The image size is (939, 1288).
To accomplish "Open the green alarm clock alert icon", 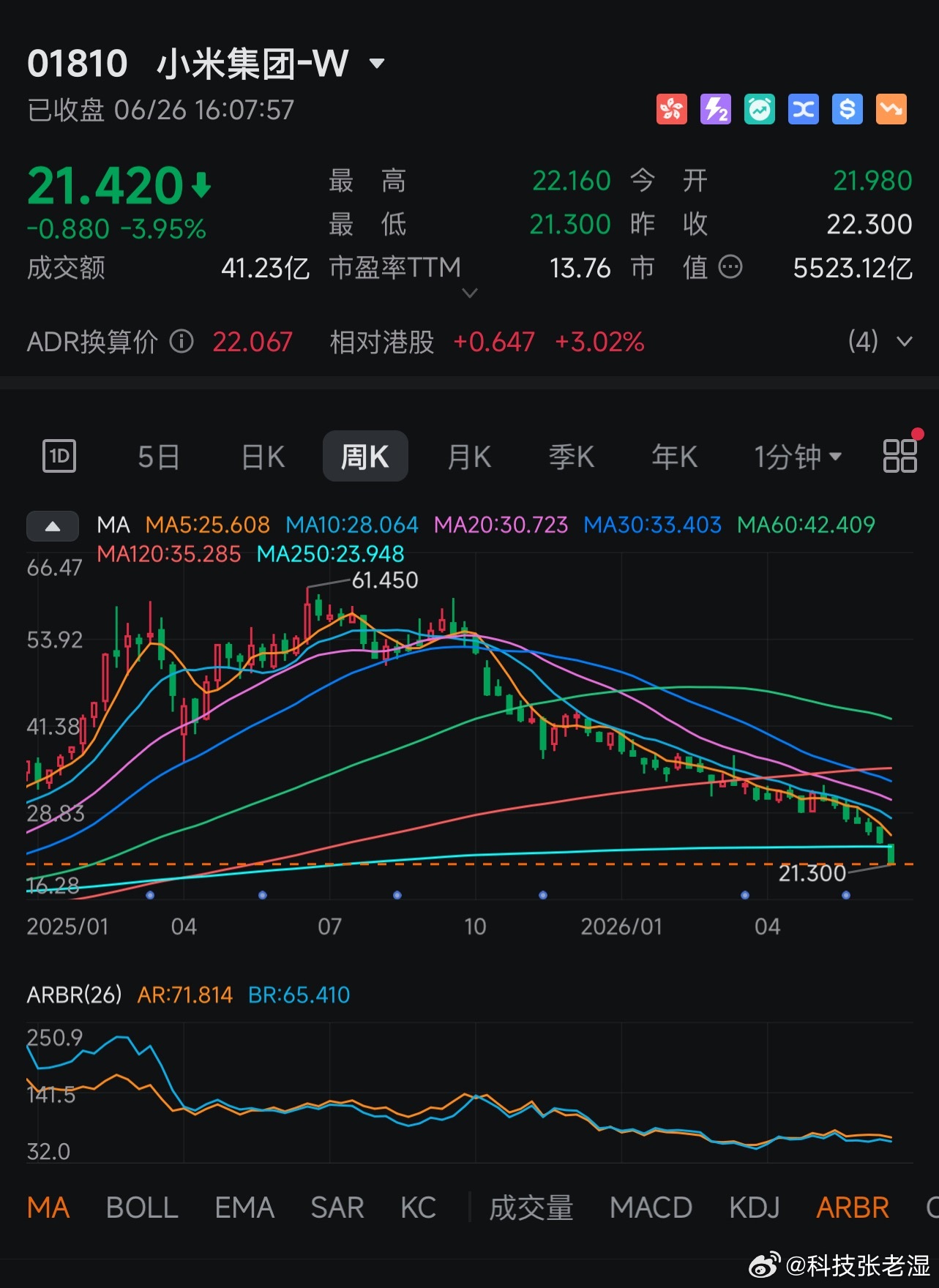I will [x=759, y=110].
